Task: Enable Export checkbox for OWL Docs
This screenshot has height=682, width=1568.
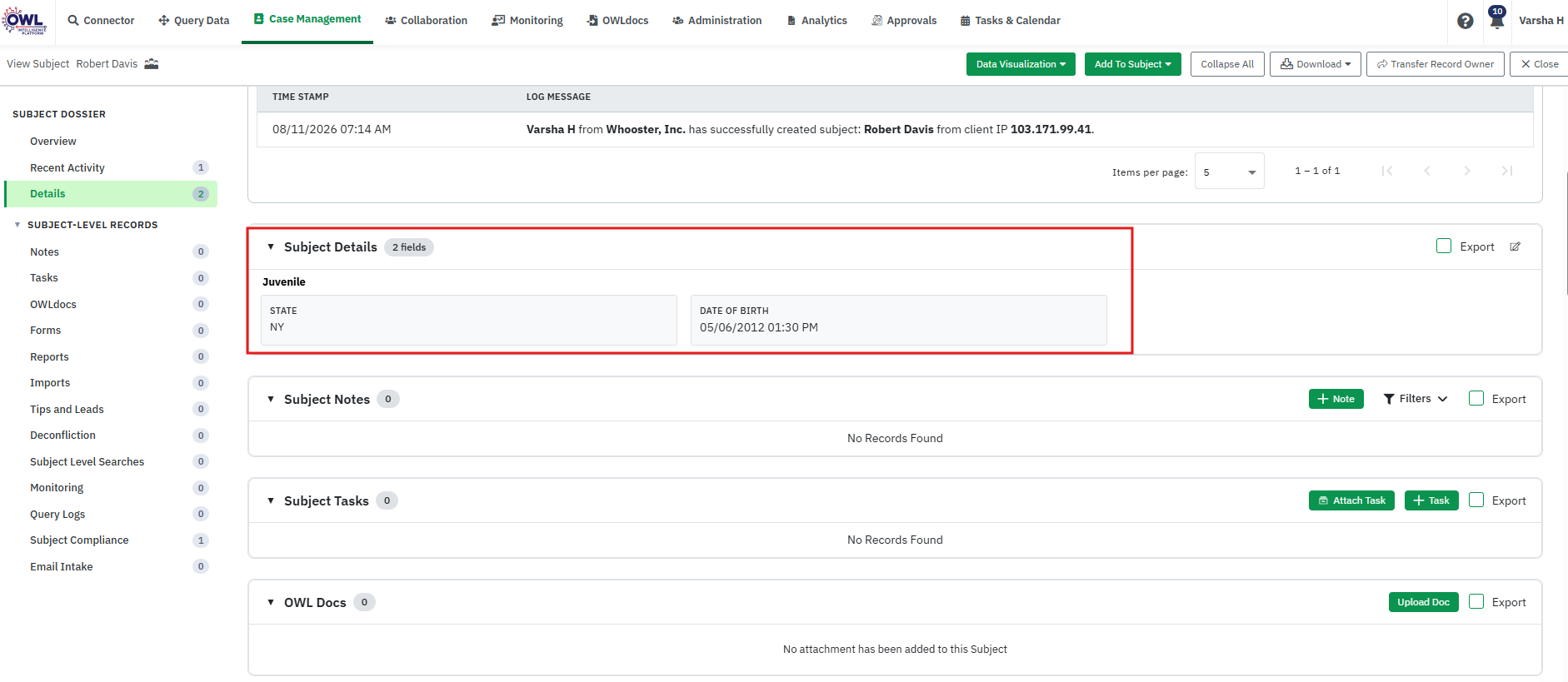Action: pyautogui.click(x=1476, y=601)
